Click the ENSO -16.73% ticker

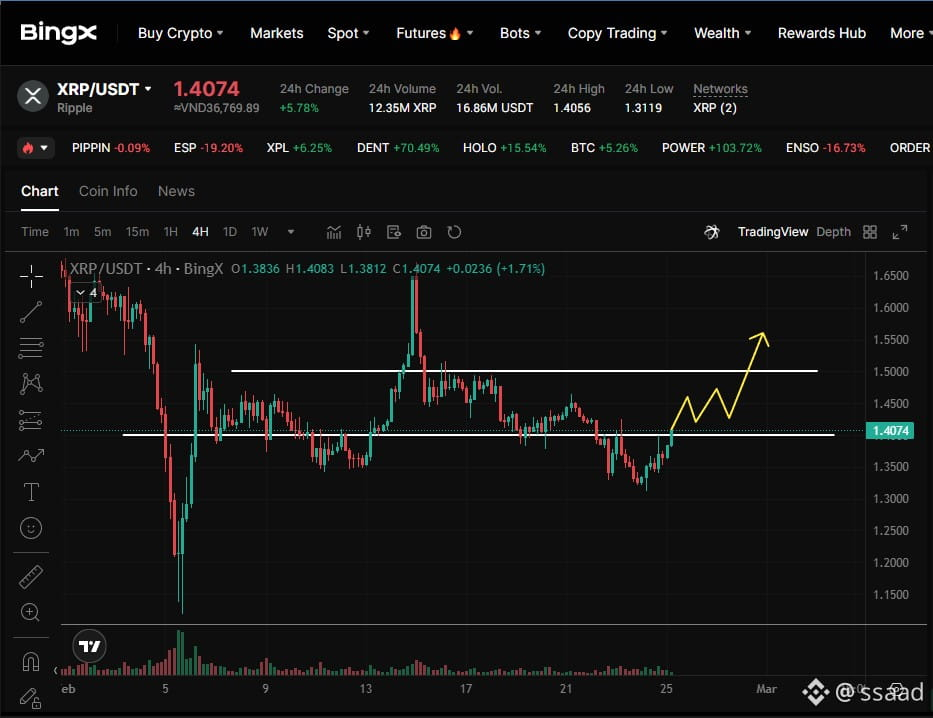pyautogui.click(x=825, y=148)
